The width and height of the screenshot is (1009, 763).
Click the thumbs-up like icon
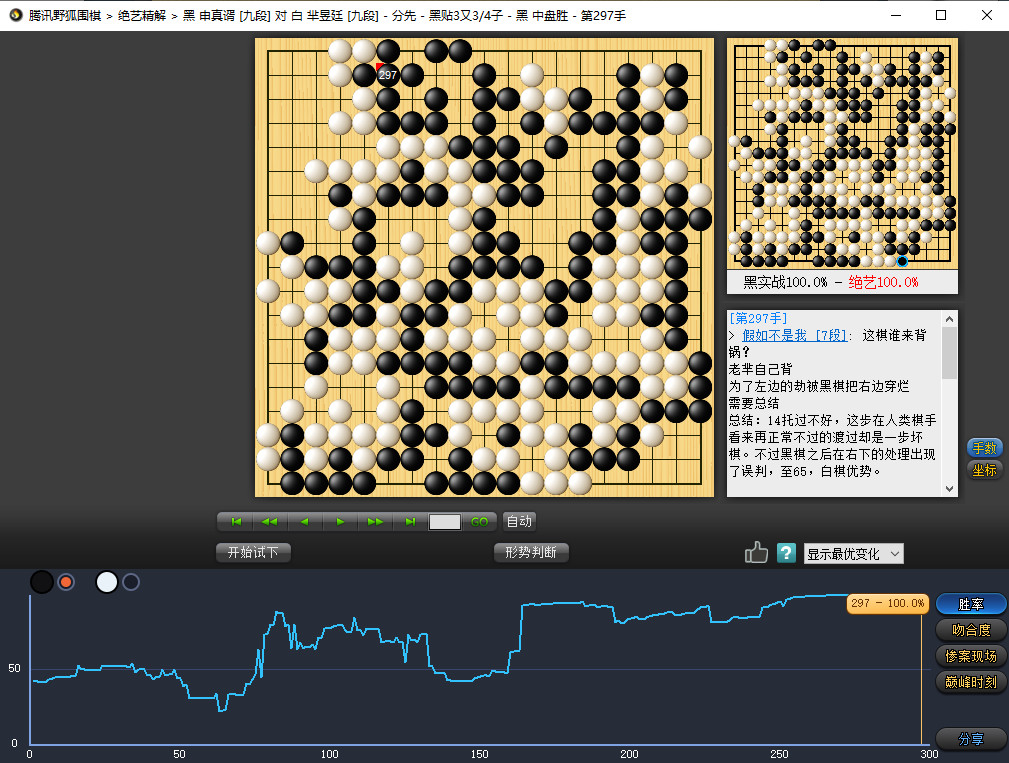[x=756, y=553]
